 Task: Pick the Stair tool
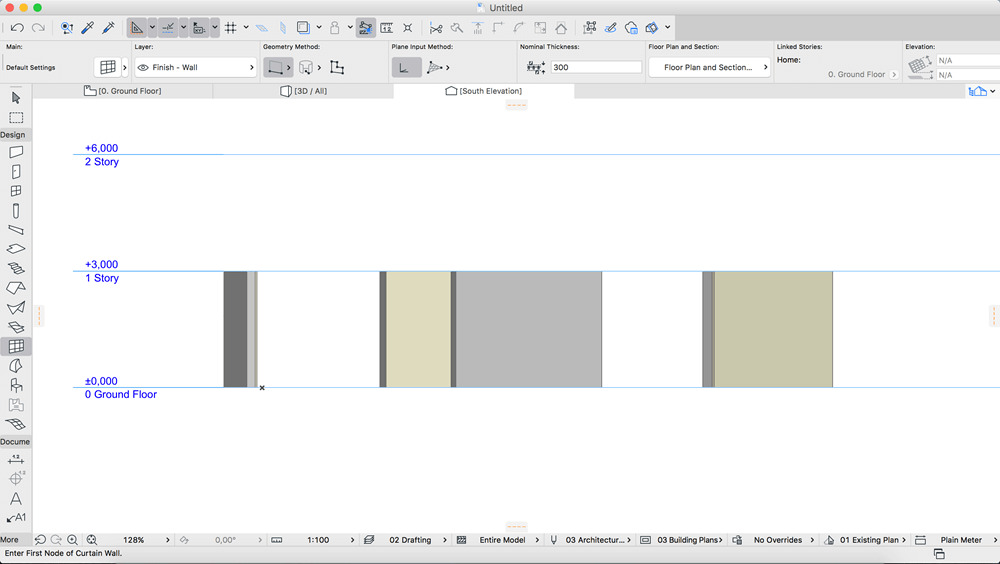click(16, 269)
